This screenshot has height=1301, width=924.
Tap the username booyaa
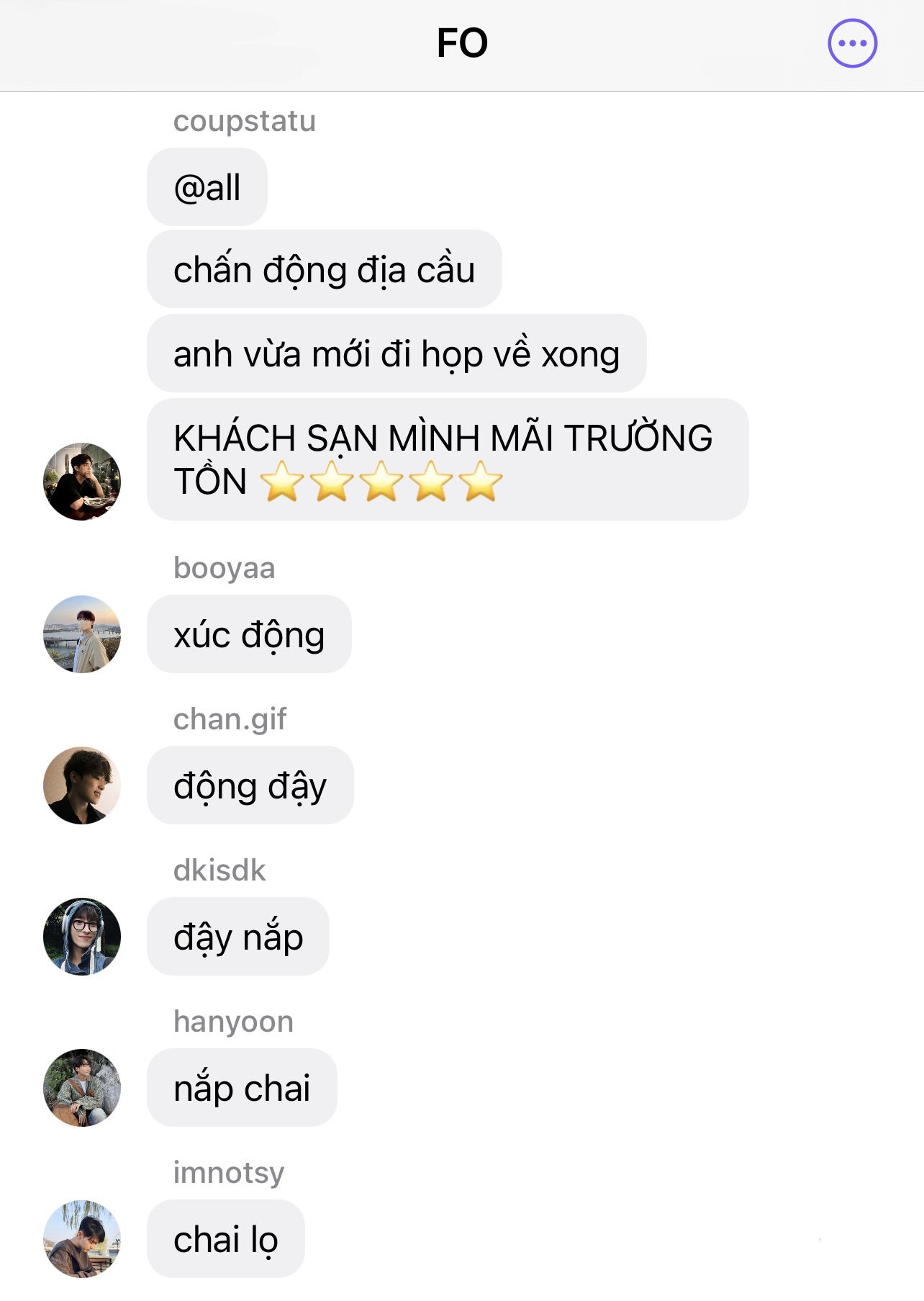point(225,568)
